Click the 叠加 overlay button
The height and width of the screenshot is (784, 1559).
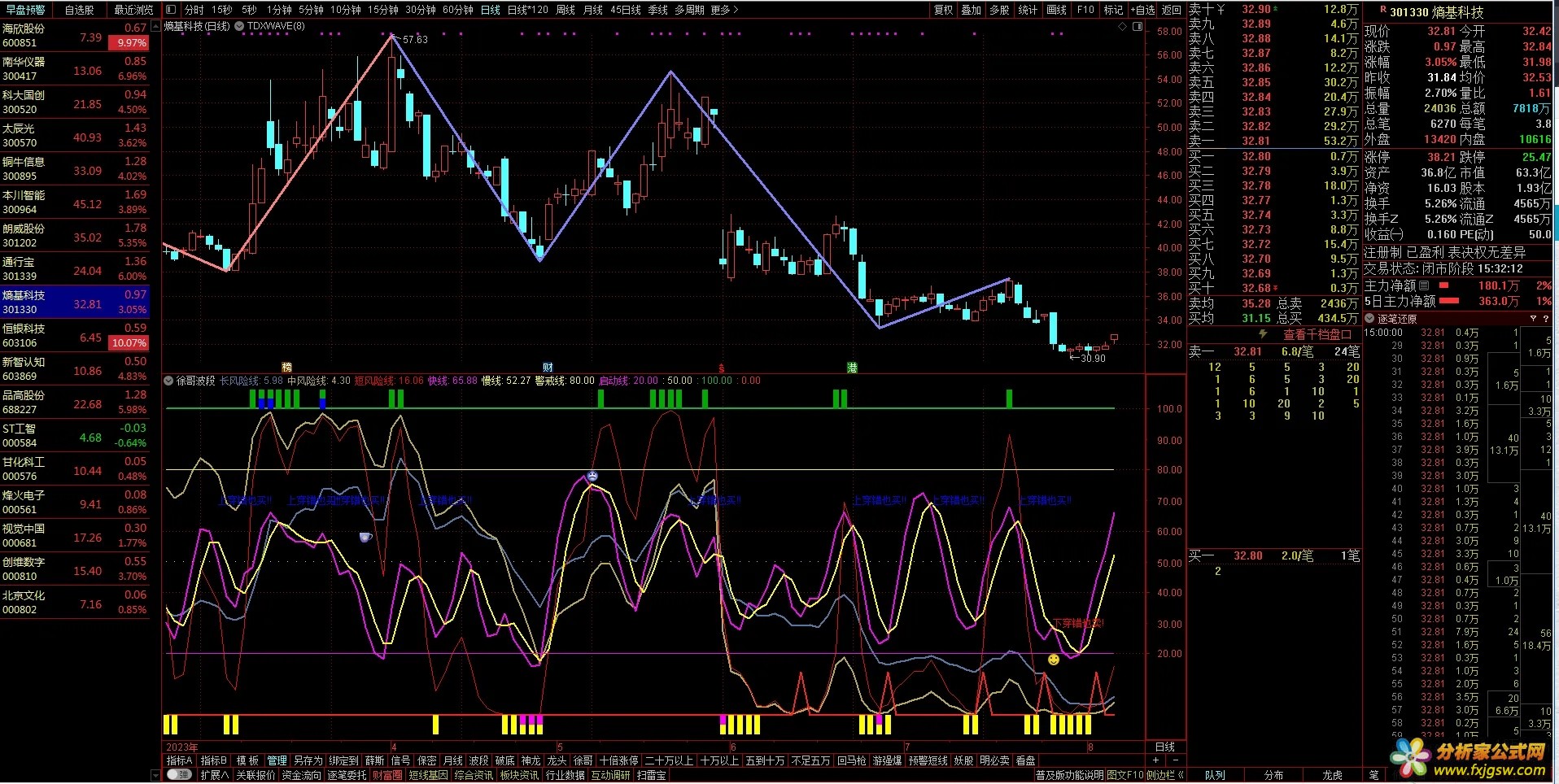(971, 10)
